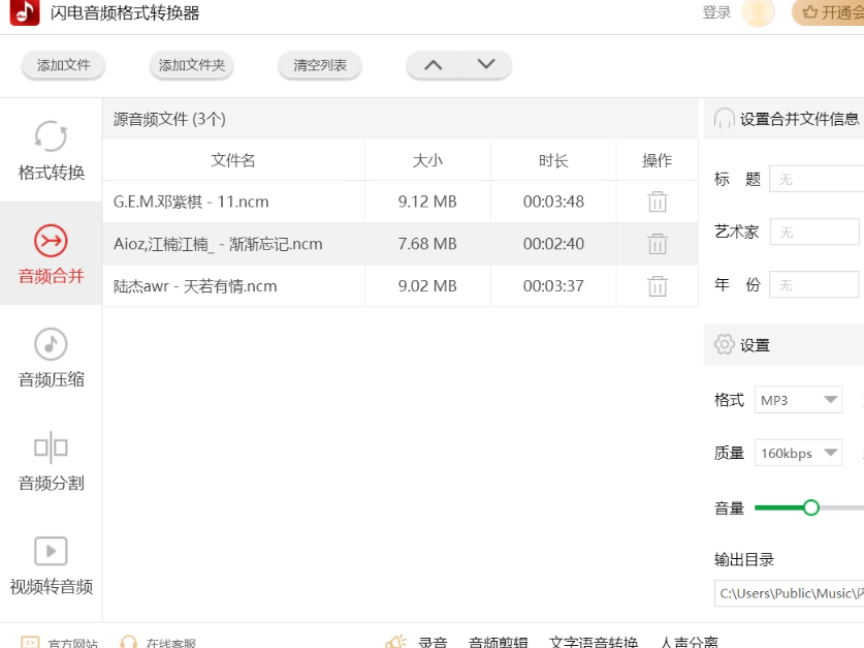This screenshot has height=648, width=864.
Task: Select file row Aioz,江楠江楠_ - 渐渐忘记.ncm
Action: point(401,244)
